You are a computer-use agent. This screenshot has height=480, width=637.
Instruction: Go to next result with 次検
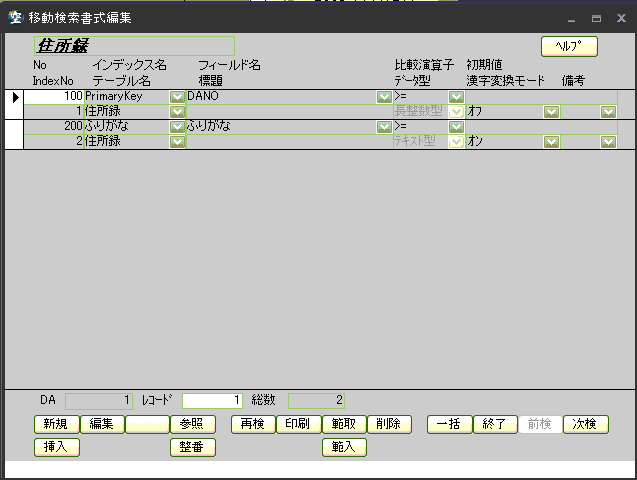(586, 424)
